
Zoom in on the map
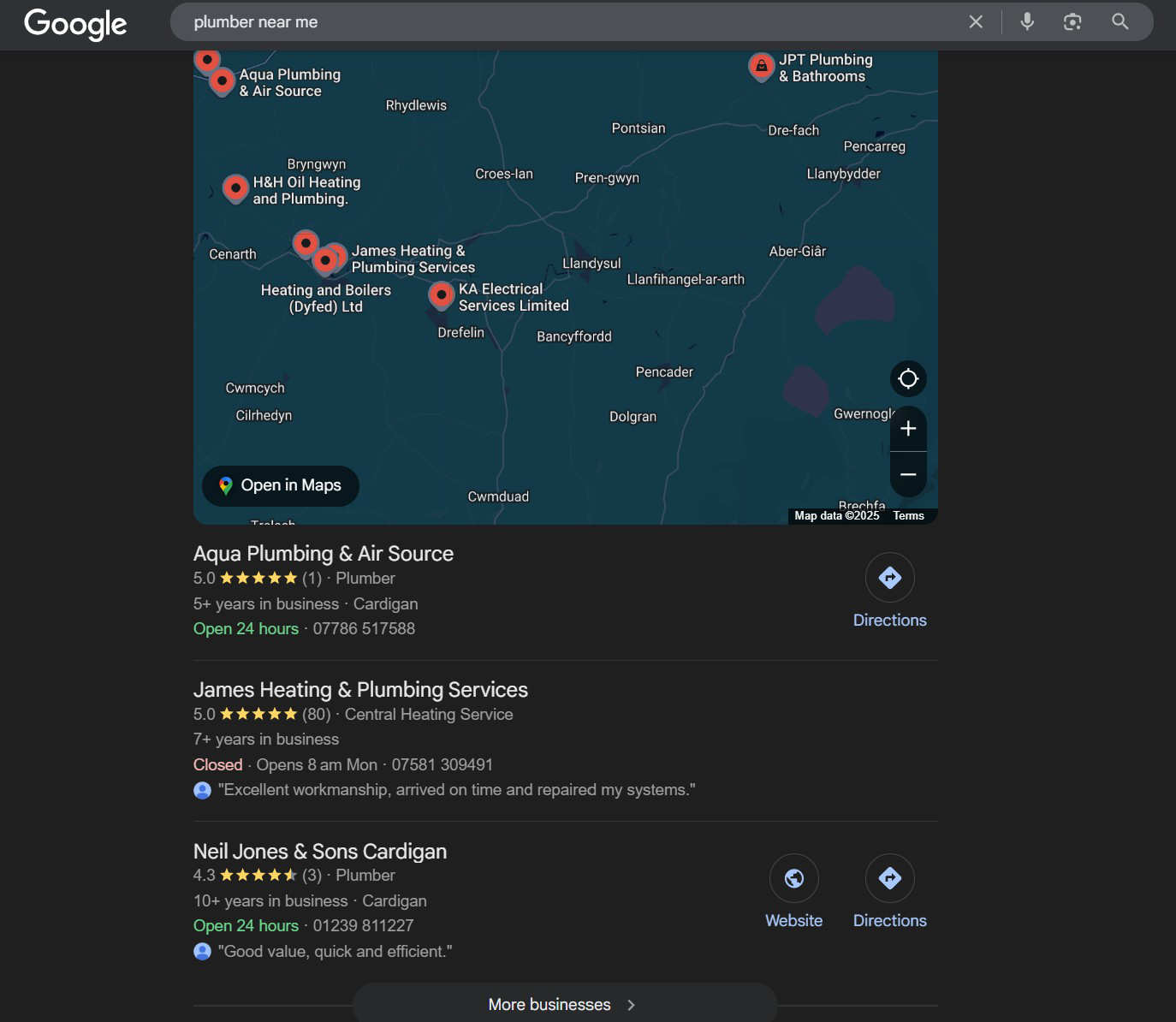(x=908, y=429)
